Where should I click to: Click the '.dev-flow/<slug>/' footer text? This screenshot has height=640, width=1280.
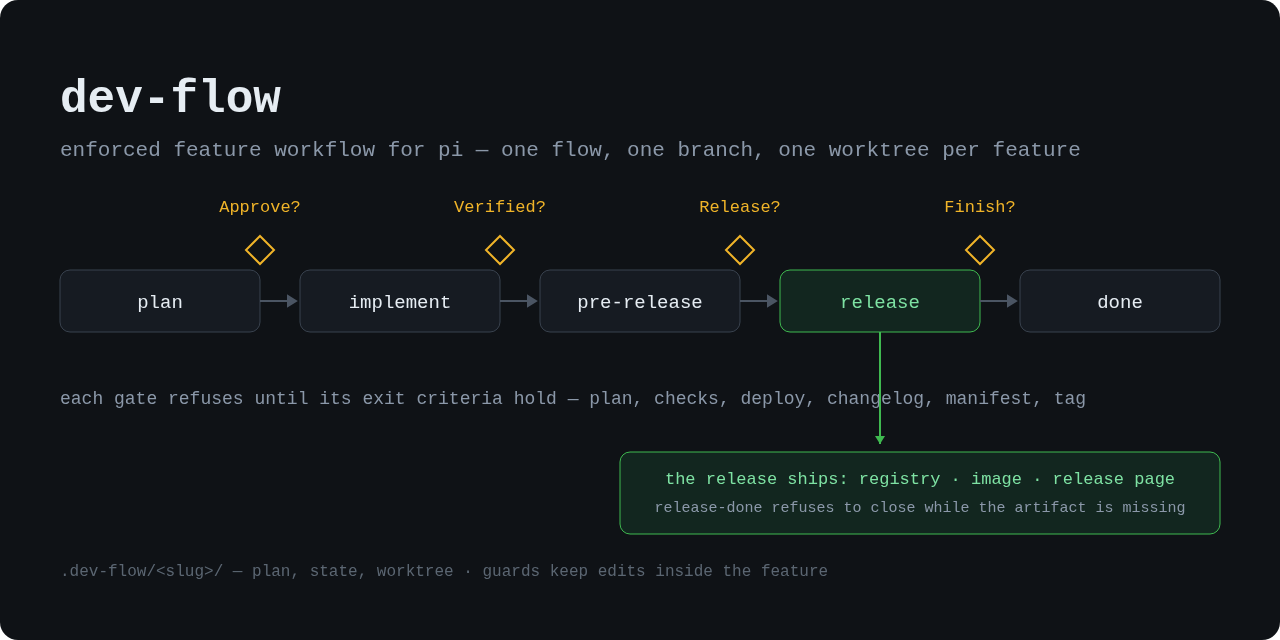click(x=444, y=572)
